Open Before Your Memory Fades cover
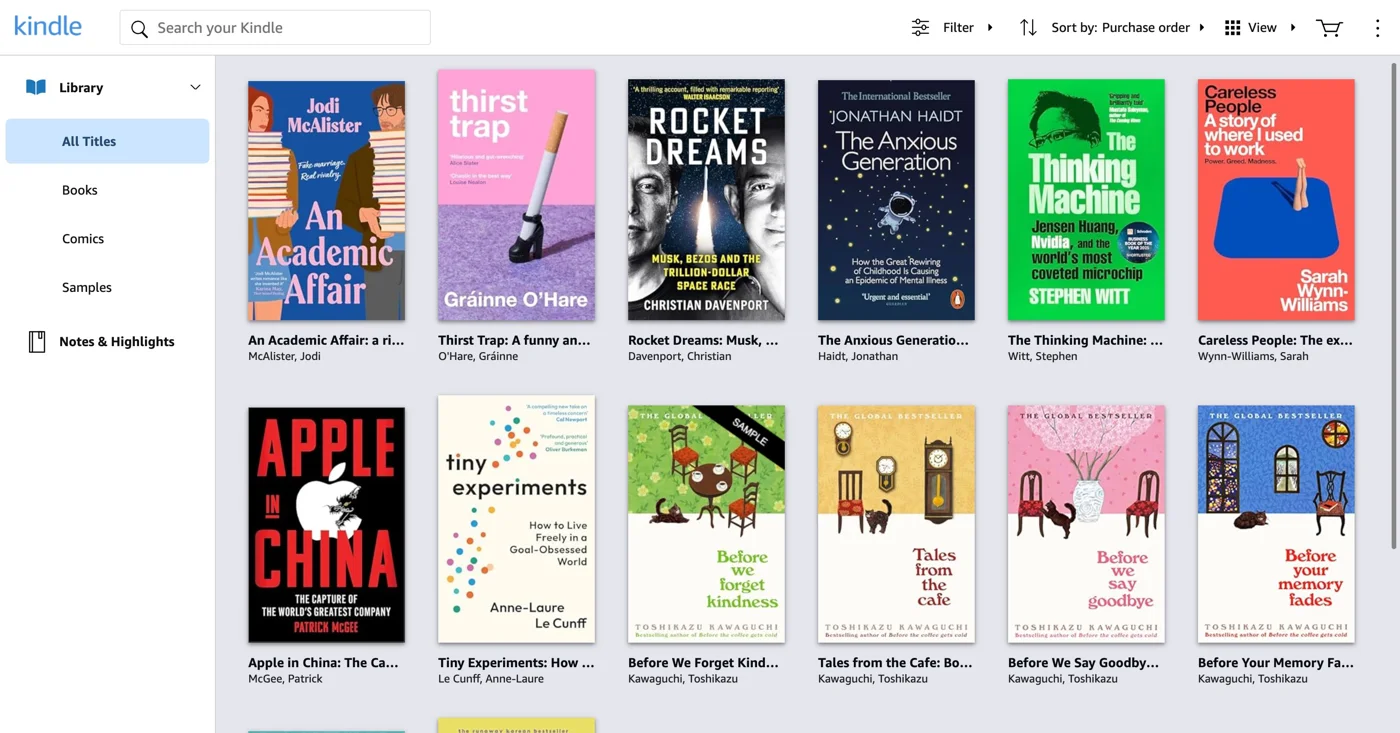Image resolution: width=1400 pixels, height=733 pixels. tap(1276, 524)
